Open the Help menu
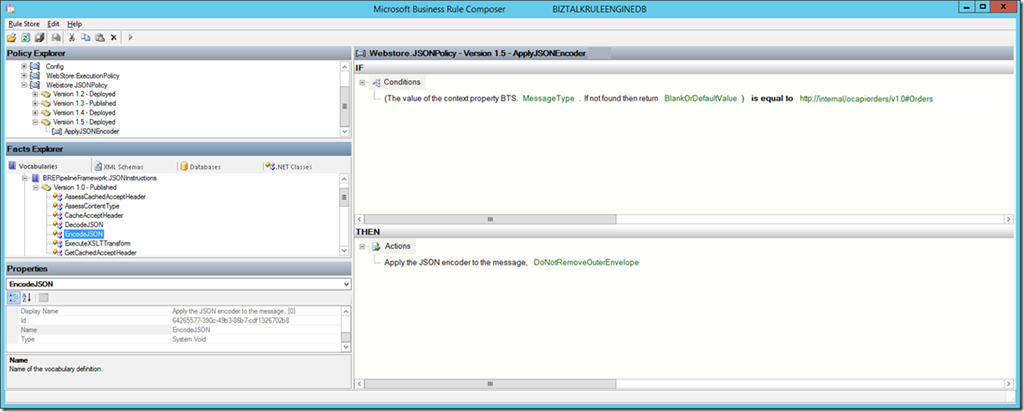Screen dimensions: 1024x412 click(x=74, y=24)
